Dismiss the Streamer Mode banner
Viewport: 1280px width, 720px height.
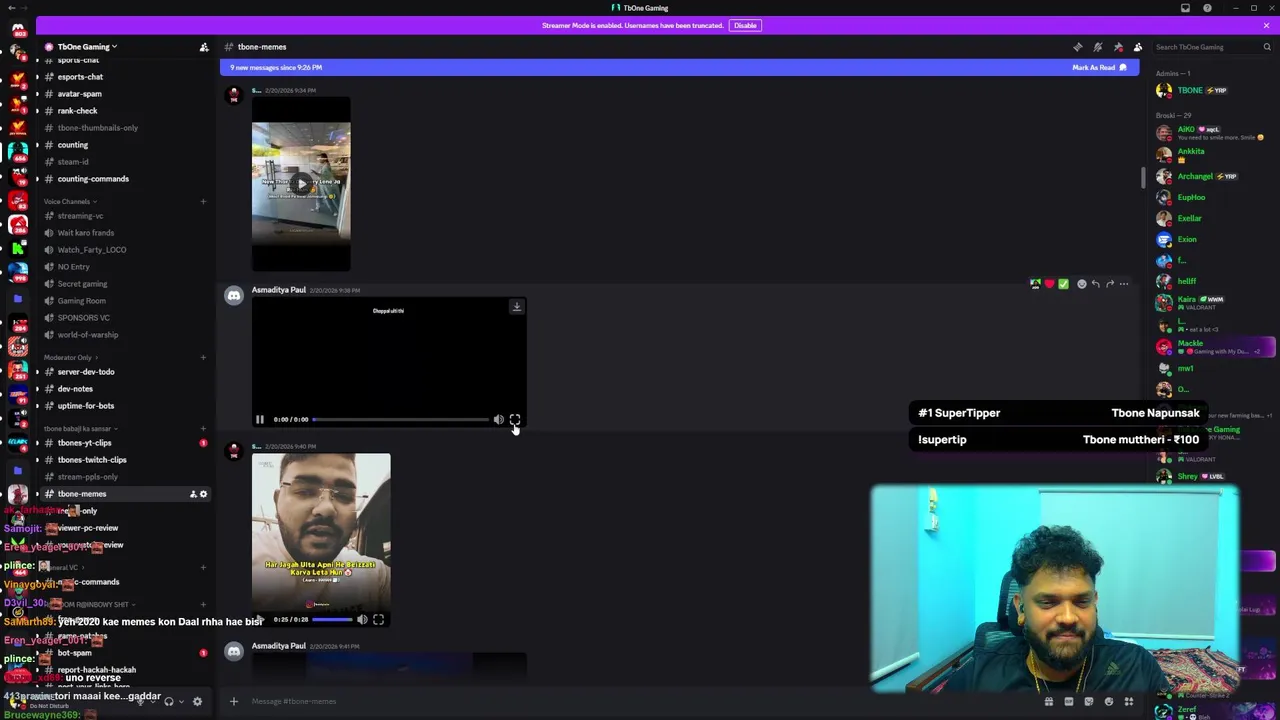pos(1266,25)
